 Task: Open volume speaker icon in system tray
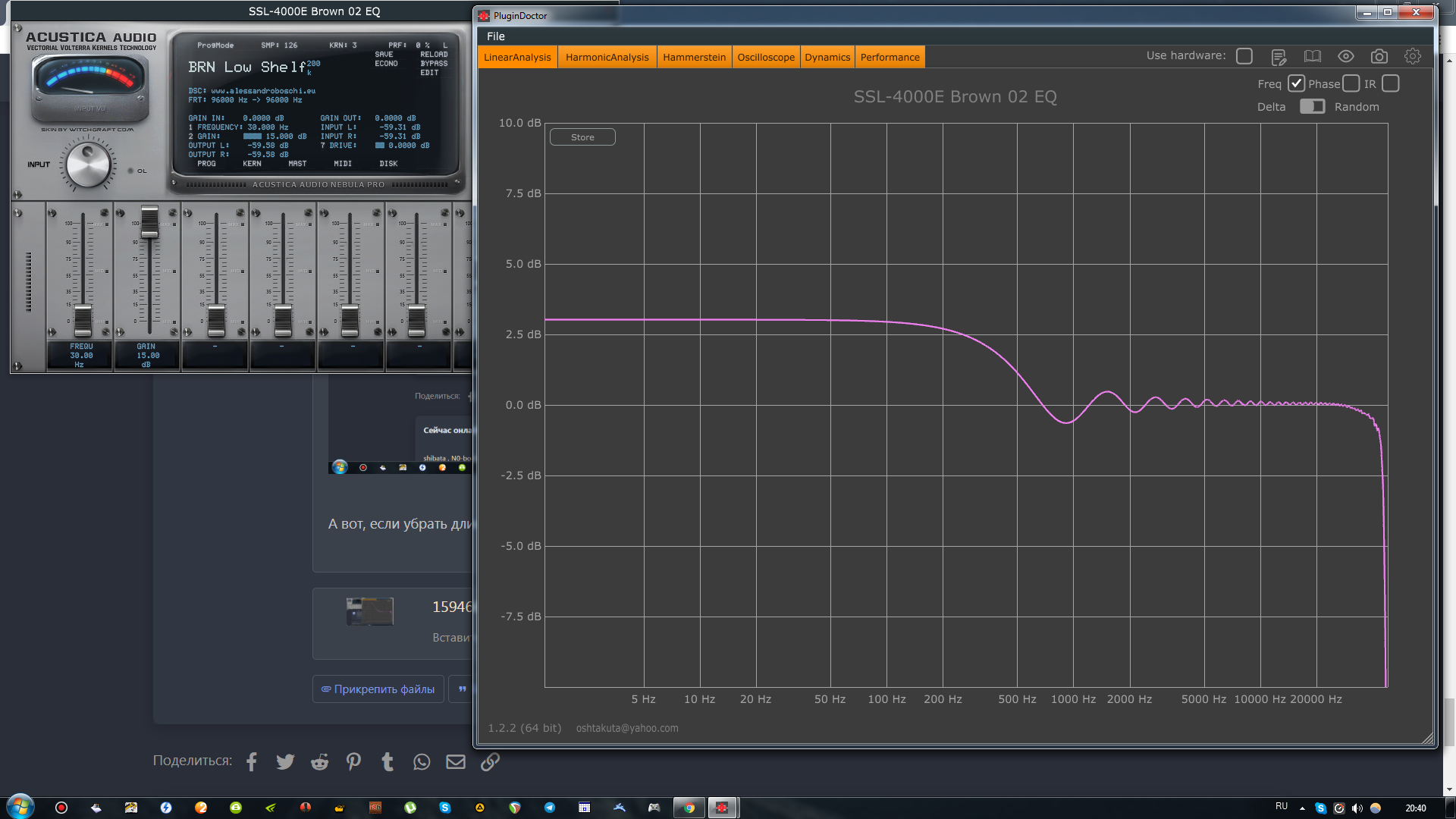click(x=1357, y=808)
